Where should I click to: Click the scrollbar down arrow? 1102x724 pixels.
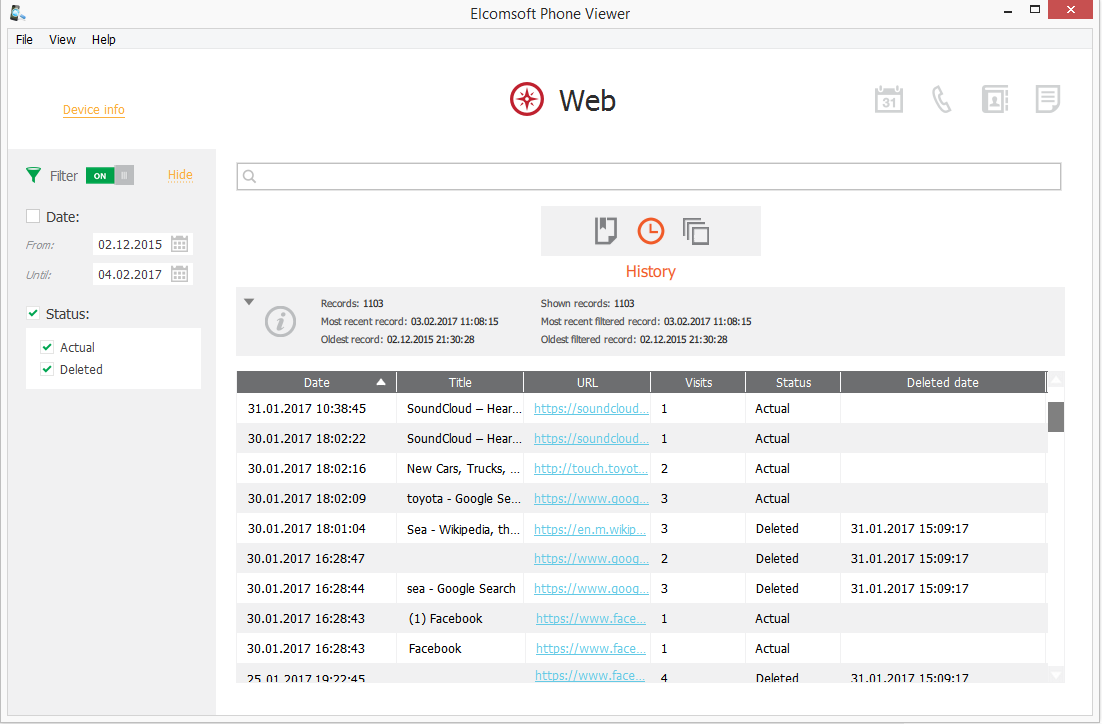[x=1056, y=675]
